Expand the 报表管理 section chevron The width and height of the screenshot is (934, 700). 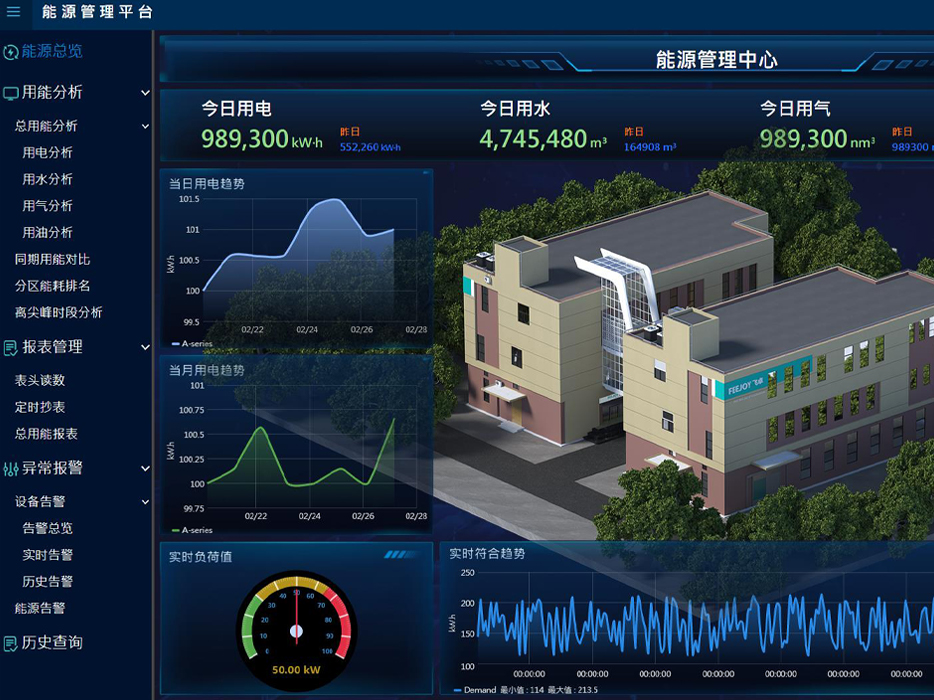tap(145, 348)
